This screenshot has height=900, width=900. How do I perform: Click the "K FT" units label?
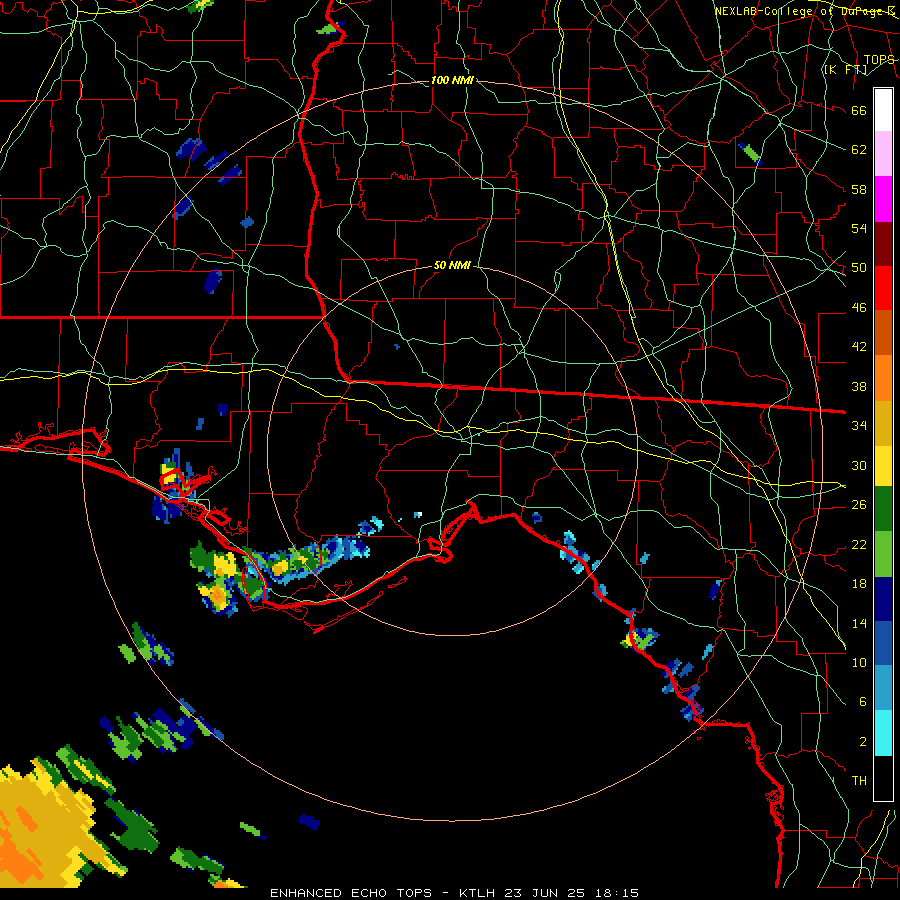pyautogui.click(x=845, y=69)
